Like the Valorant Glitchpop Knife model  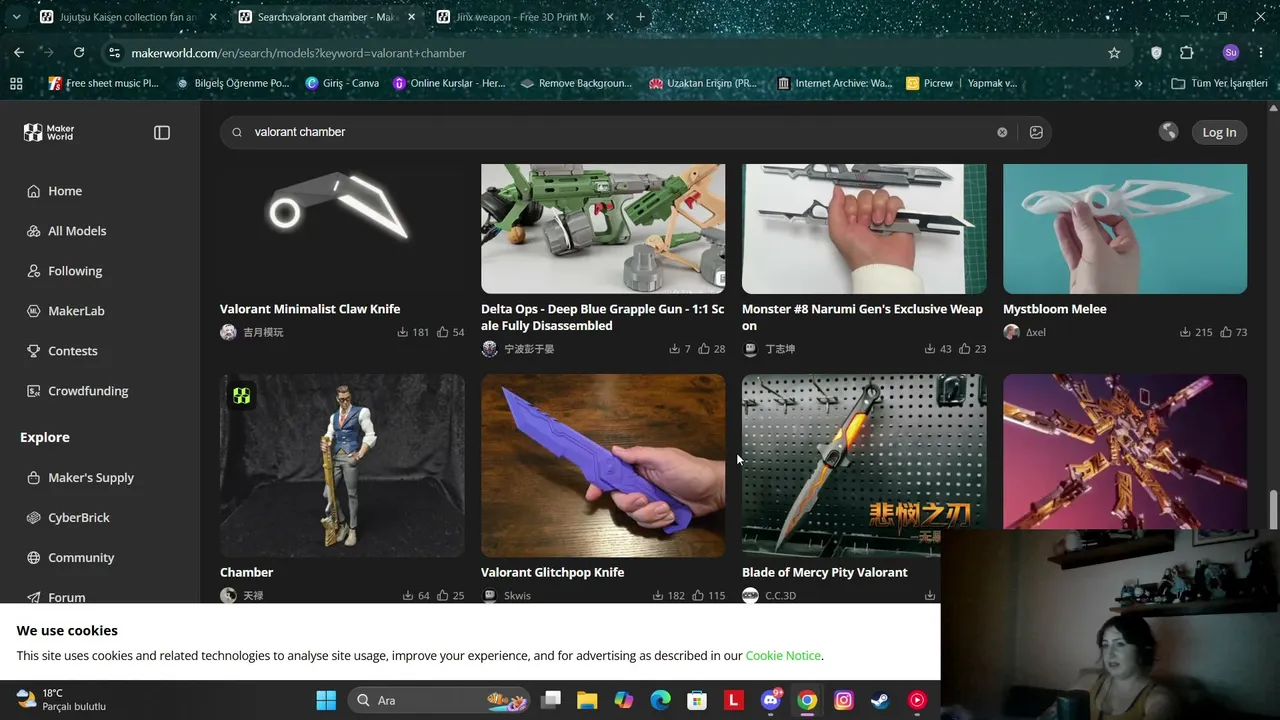(x=698, y=595)
